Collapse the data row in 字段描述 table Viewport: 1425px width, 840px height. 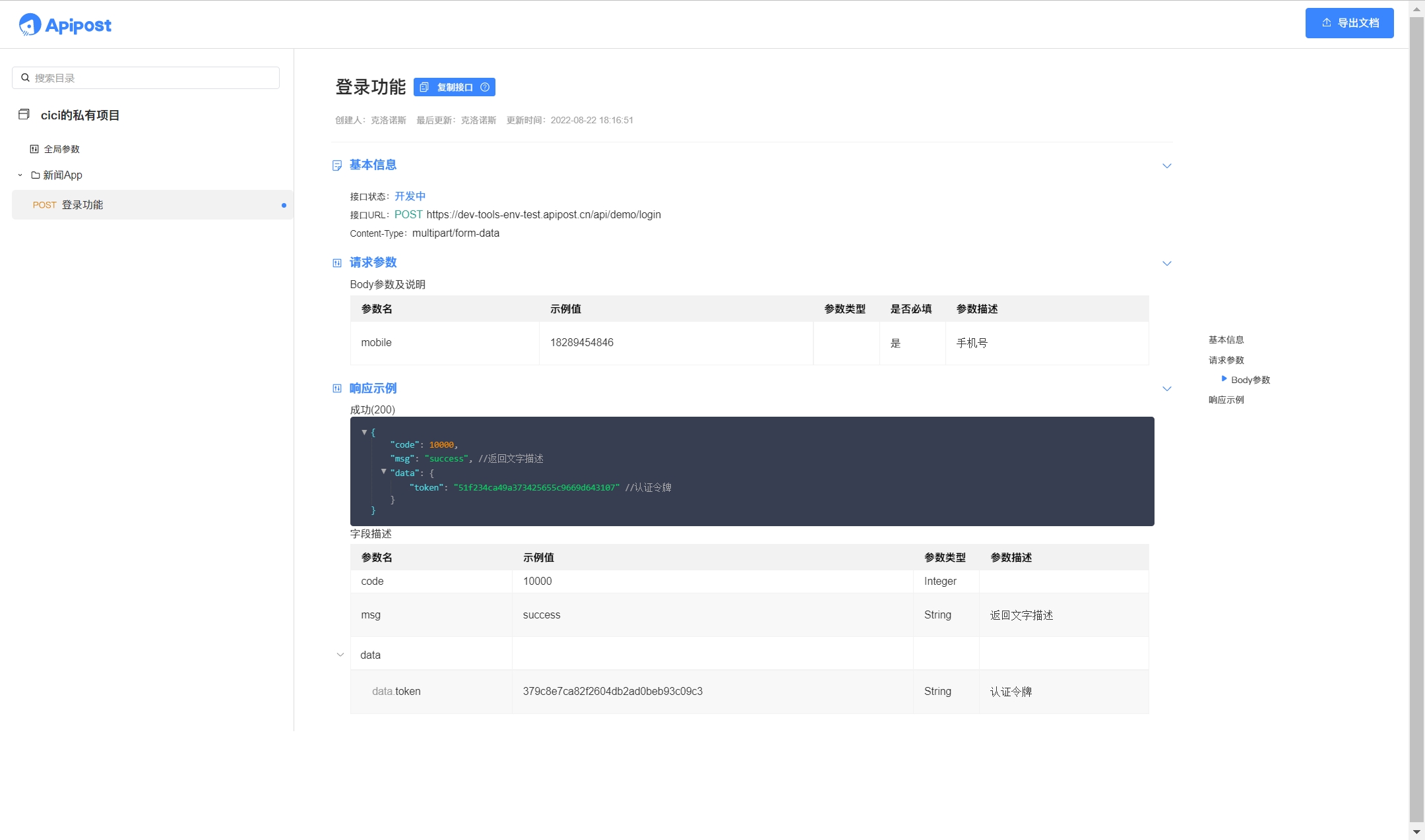[x=340, y=655]
